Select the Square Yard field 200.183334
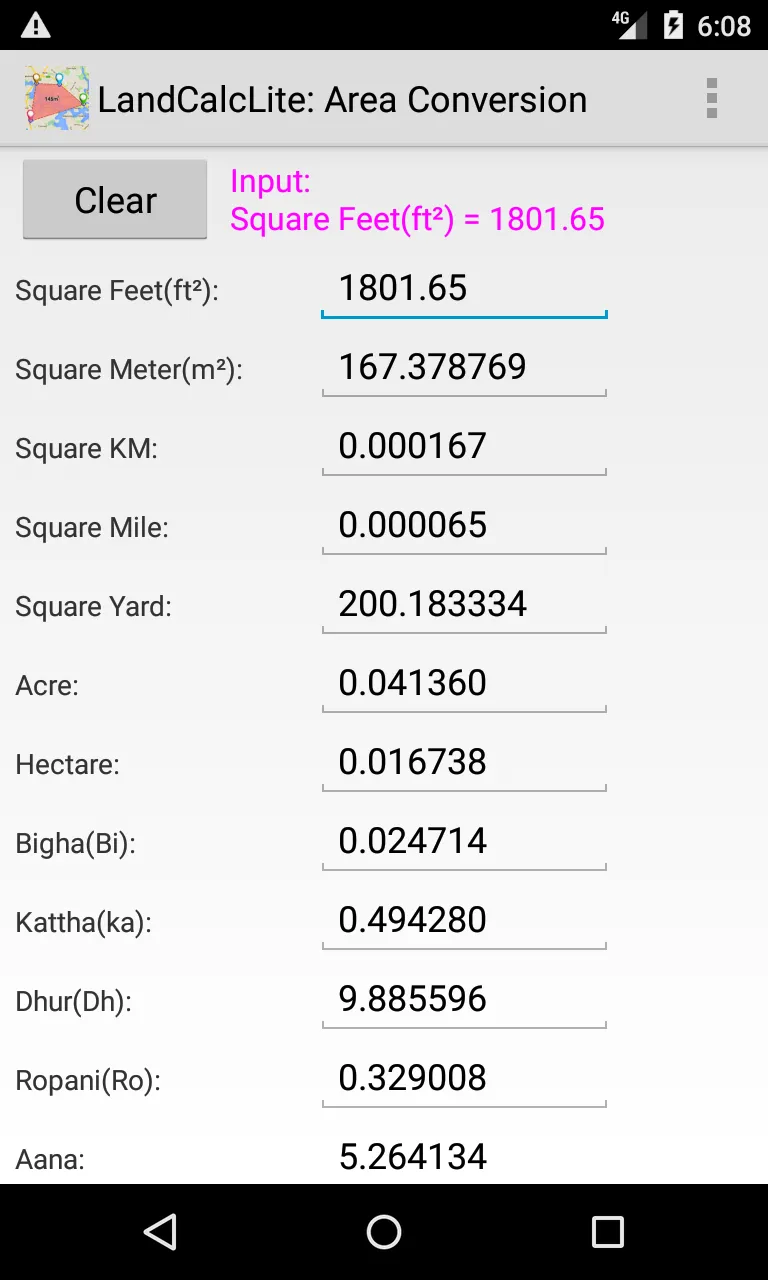The image size is (768, 1280). (464, 606)
